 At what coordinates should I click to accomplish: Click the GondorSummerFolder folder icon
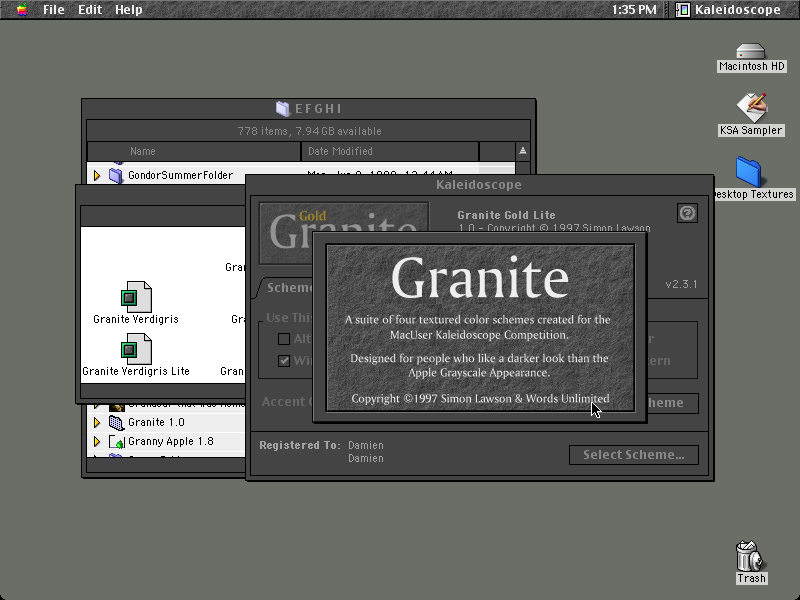pyautogui.click(x=116, y=176)
